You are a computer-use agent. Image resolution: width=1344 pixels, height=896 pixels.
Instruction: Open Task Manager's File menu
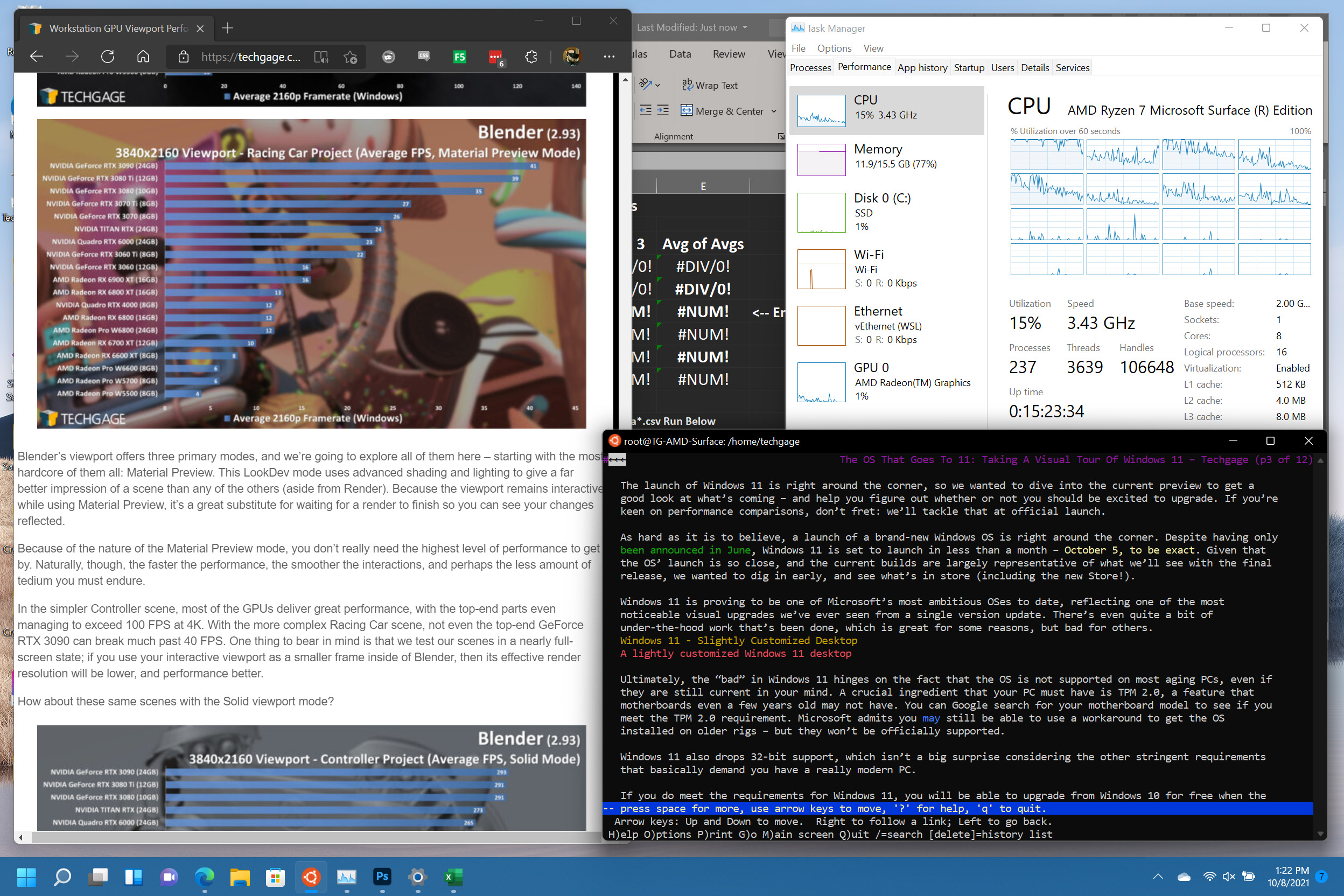point(799,48)
